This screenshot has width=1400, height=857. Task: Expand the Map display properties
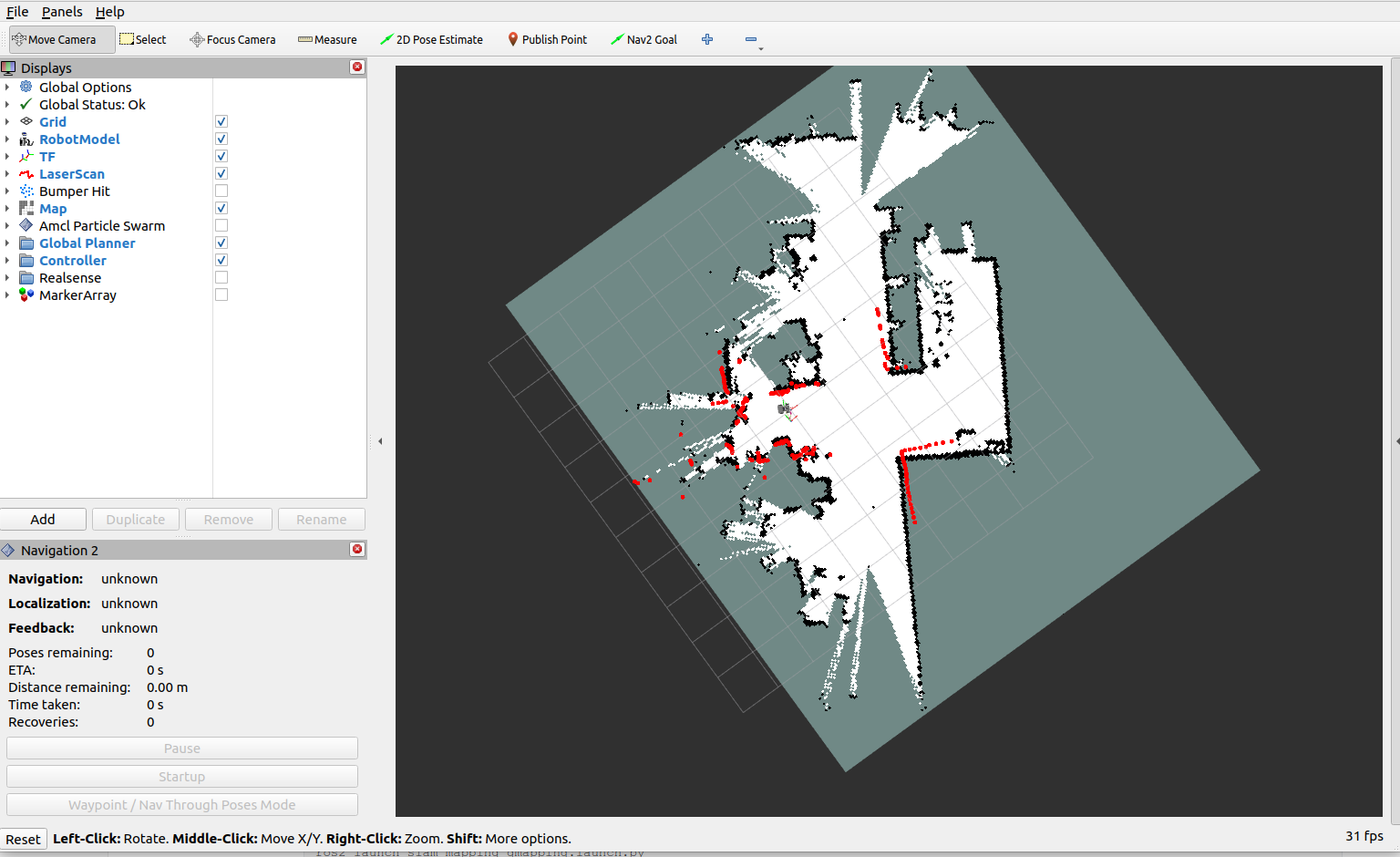coord(7,209)
